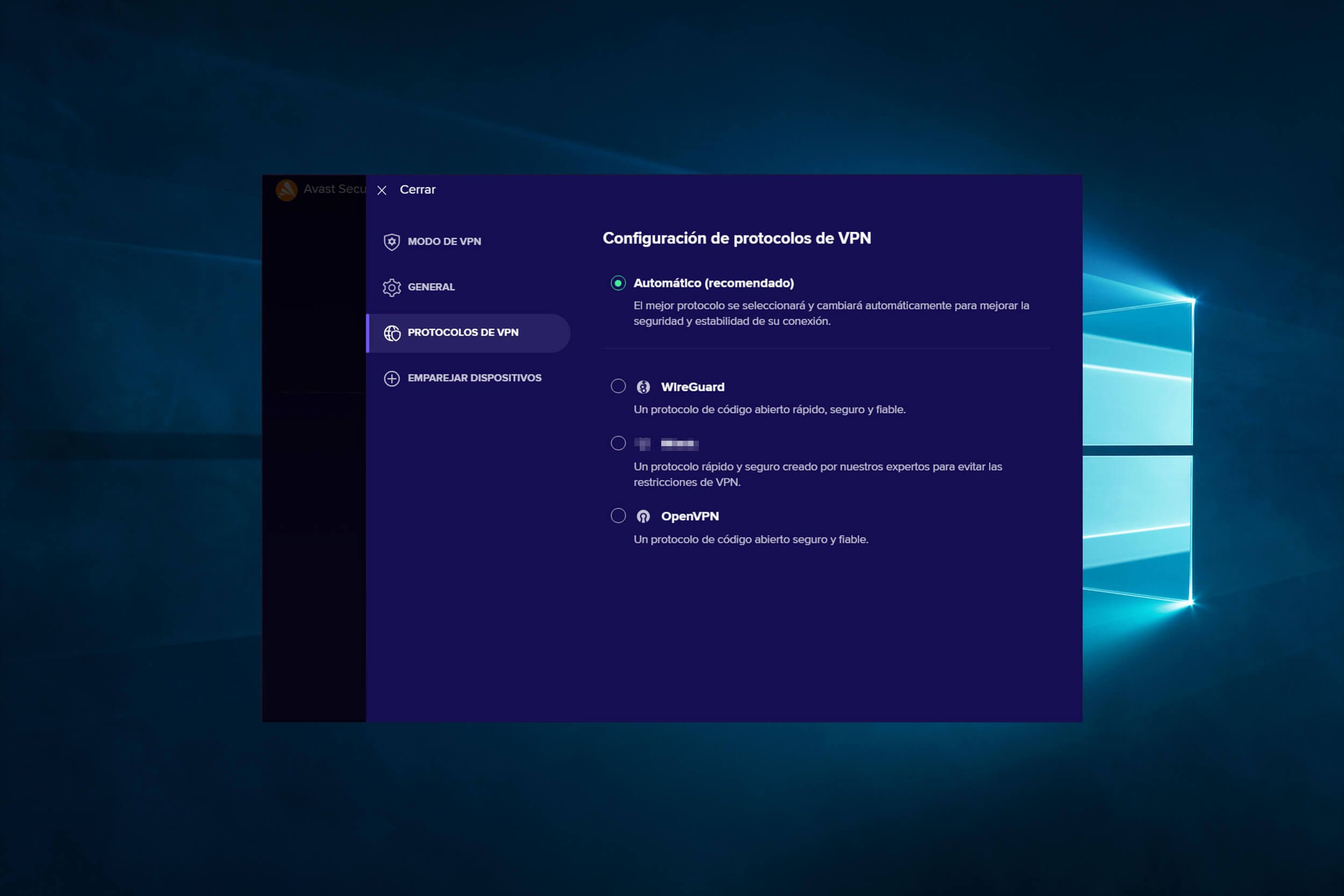Click the OpenVPN label text
This screenshot has width=1344, height=896.
690,516
